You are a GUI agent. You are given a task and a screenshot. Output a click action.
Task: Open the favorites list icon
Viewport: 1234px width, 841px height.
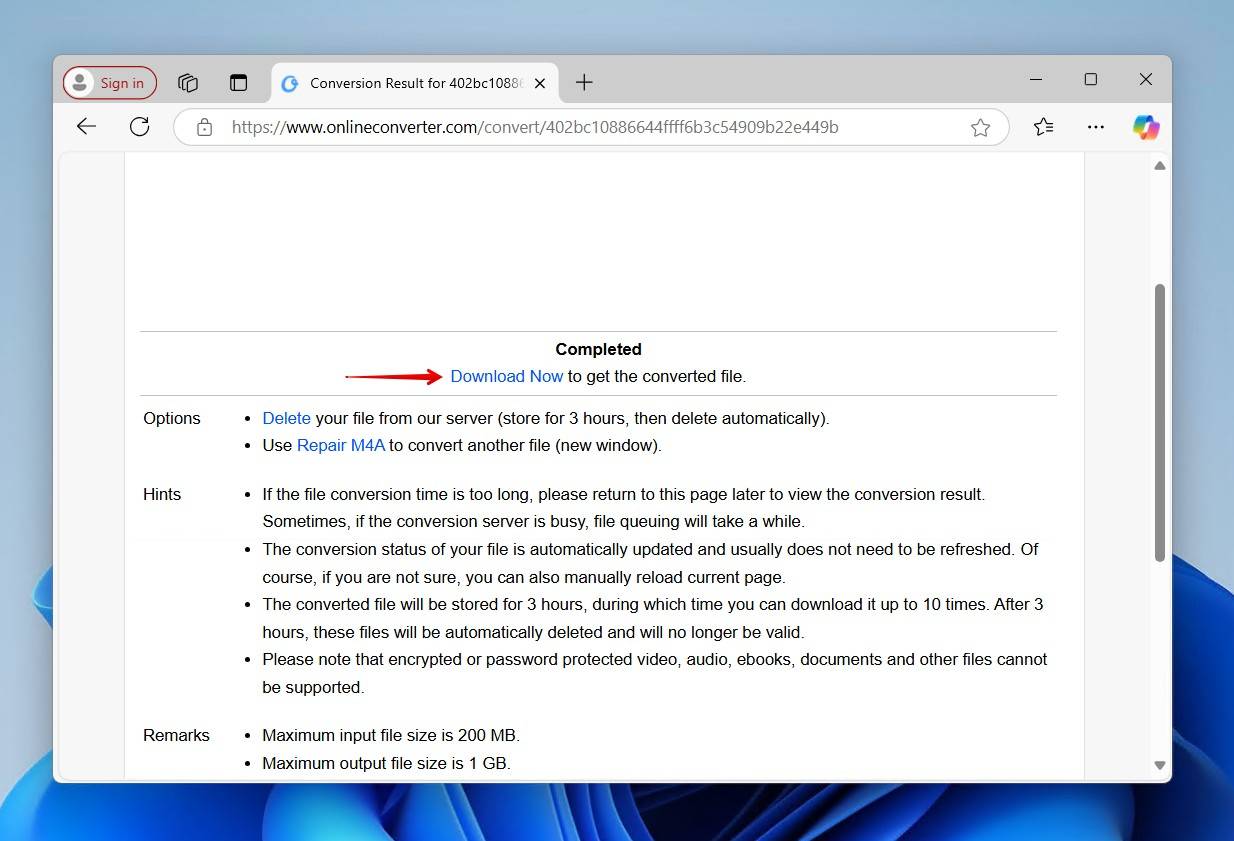coord(1044,127)
